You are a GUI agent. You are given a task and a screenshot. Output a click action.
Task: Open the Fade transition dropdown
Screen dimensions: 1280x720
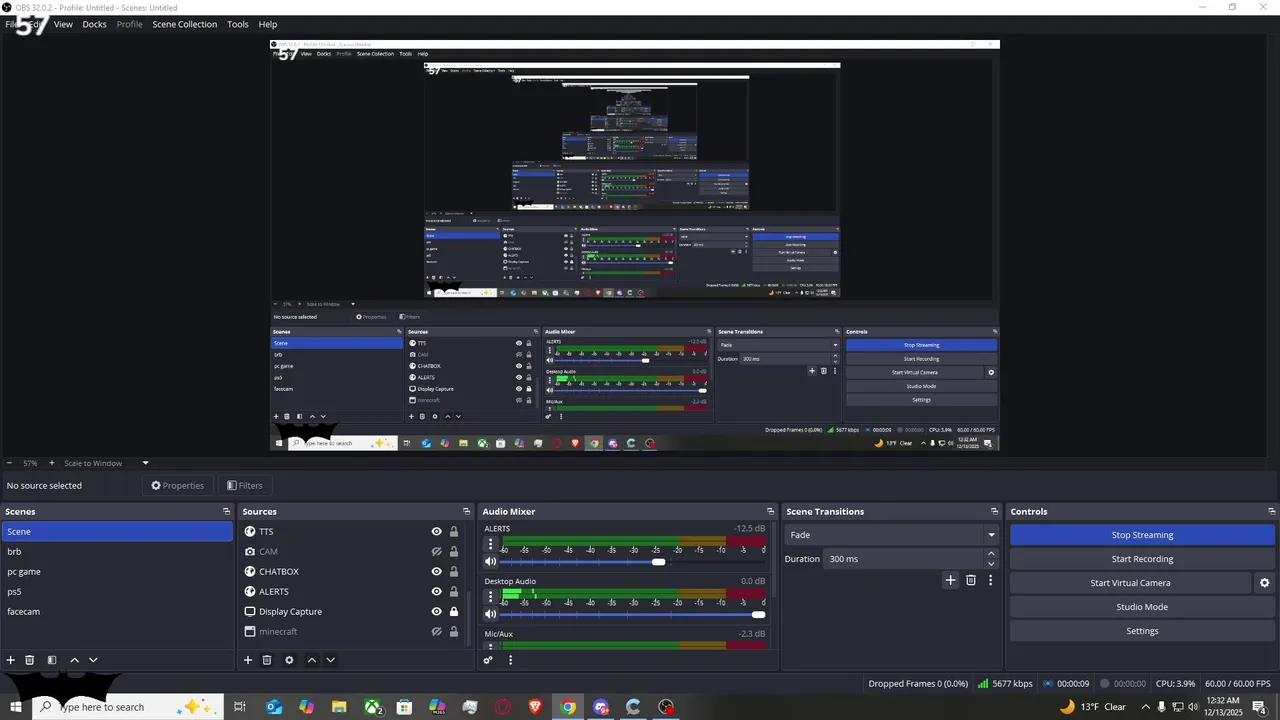tap(891, 535)
